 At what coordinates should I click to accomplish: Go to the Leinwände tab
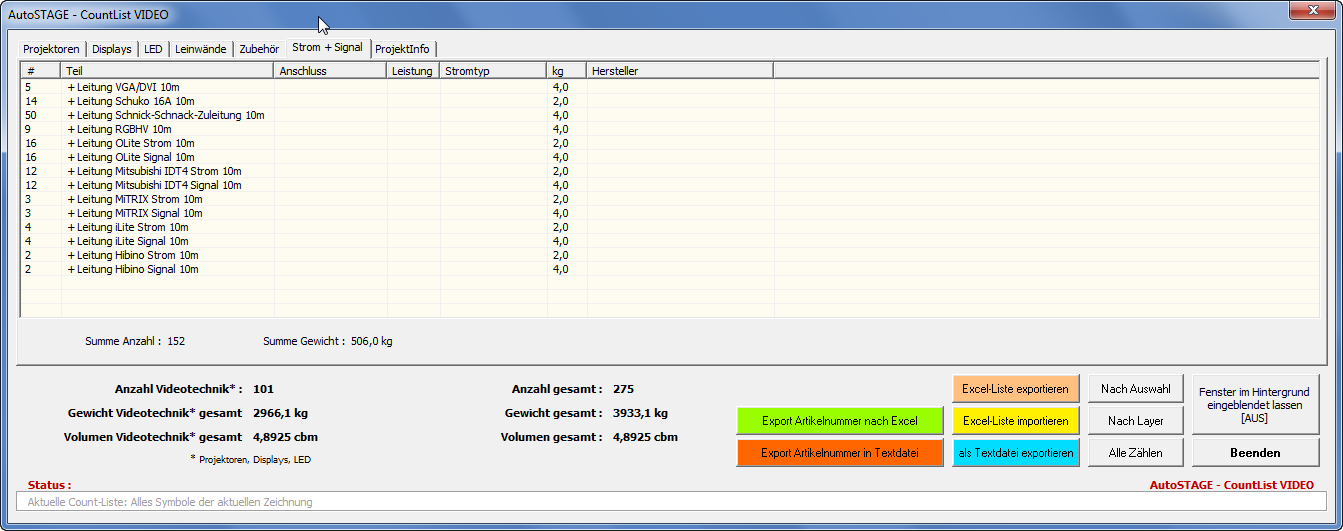(201, 49)
